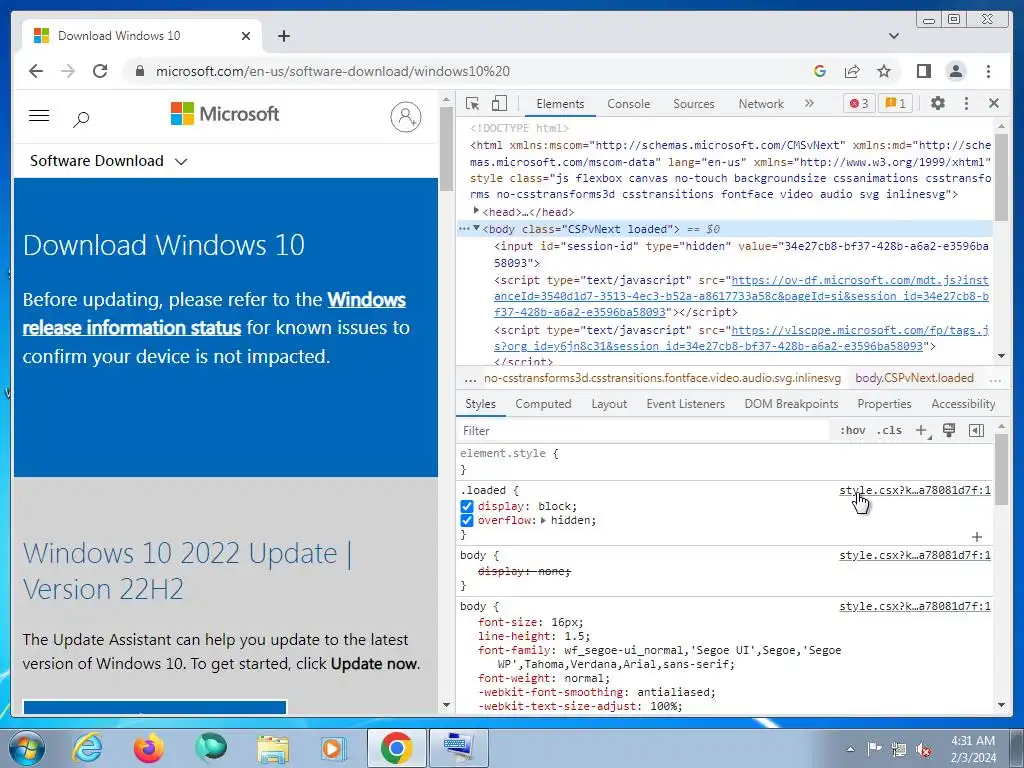This screenshot has height=768, width=1024.
Task: Uncheck the overflow: hidden checkbox
Action: click(x=466, y=520)
